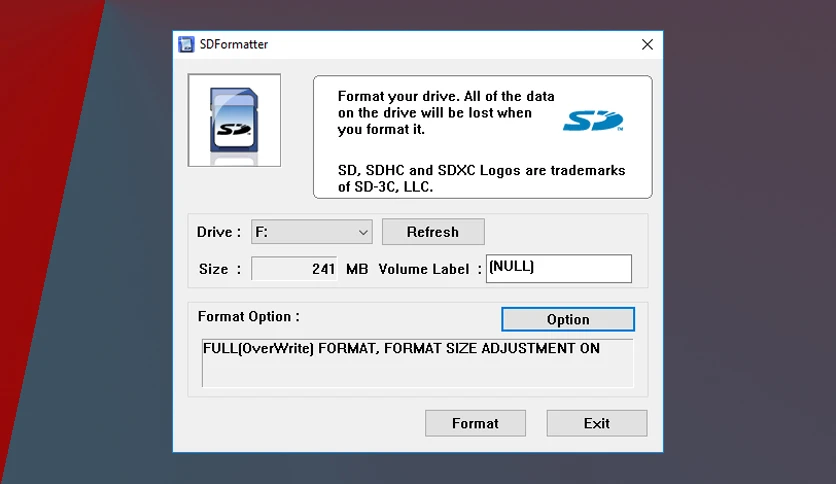Click the Size field showing 241
Image resolution: width=836 pixels, height=484 pixels.
pos(294,269)
